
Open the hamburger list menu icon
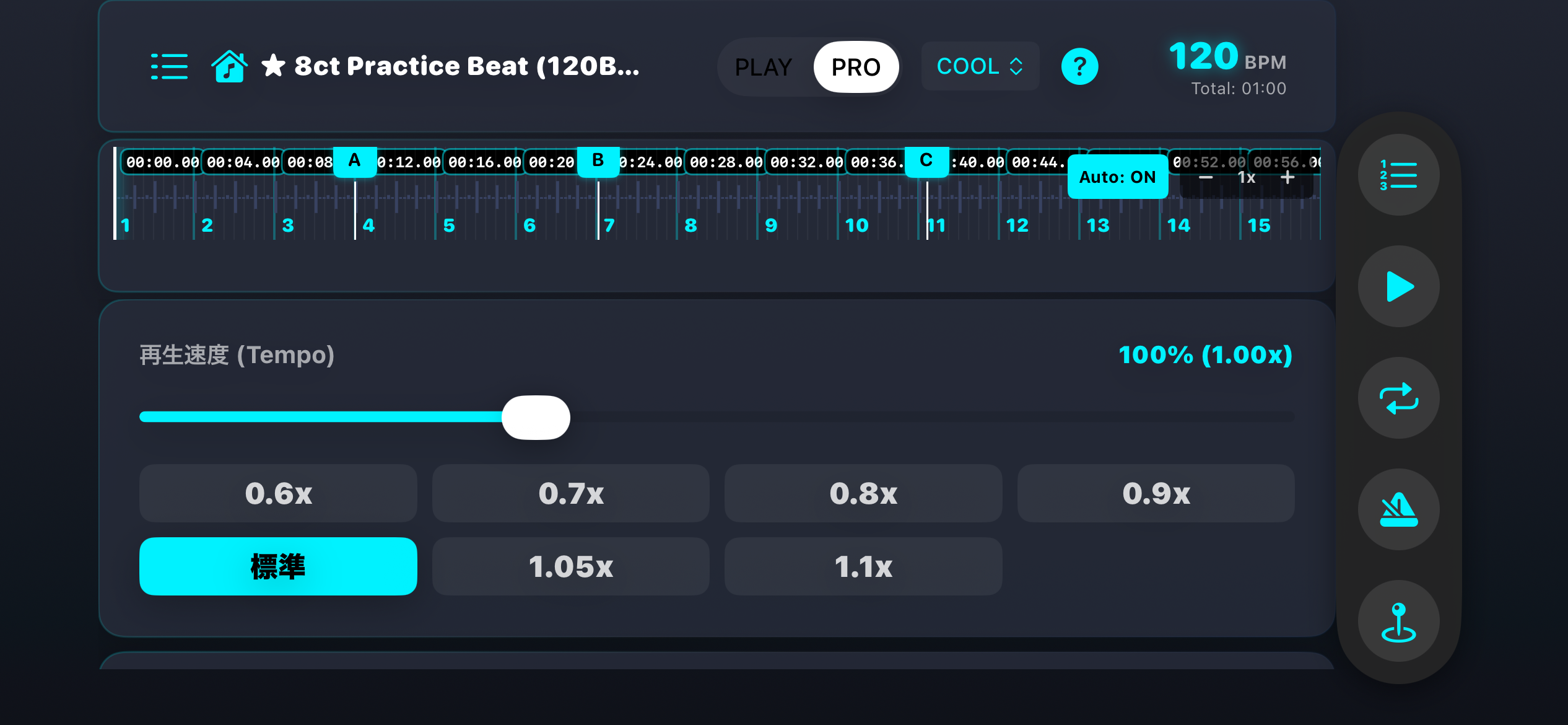point(169,66)
